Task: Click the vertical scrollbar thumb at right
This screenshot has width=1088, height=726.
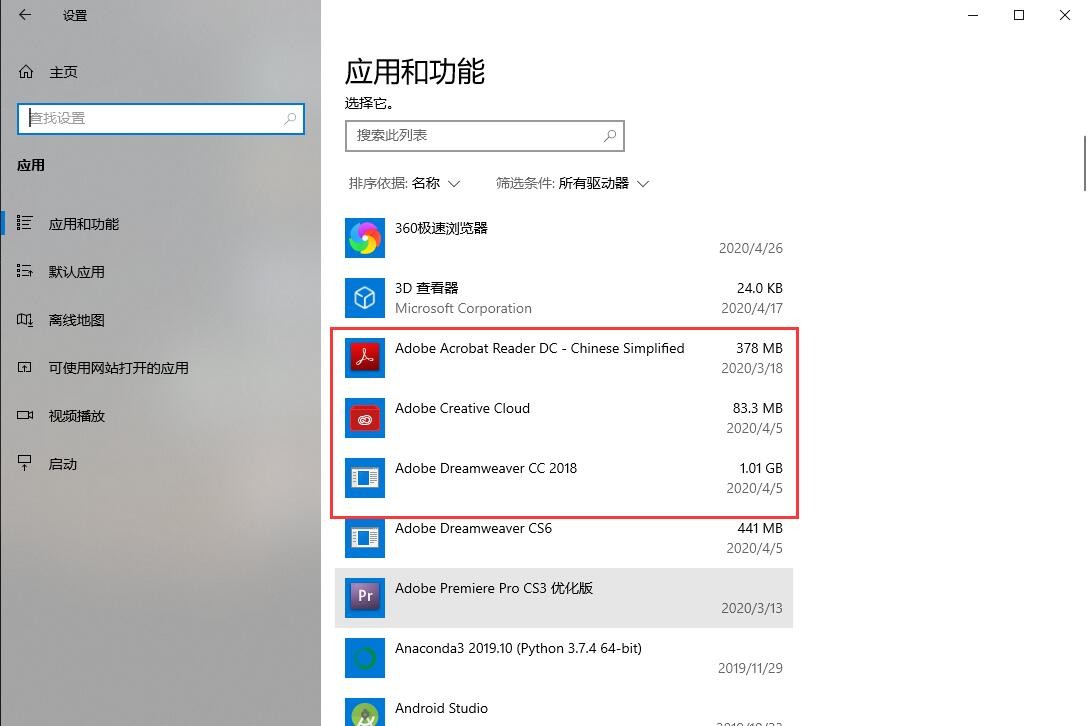Action: pyautogui.click(x=1085, y=163)
